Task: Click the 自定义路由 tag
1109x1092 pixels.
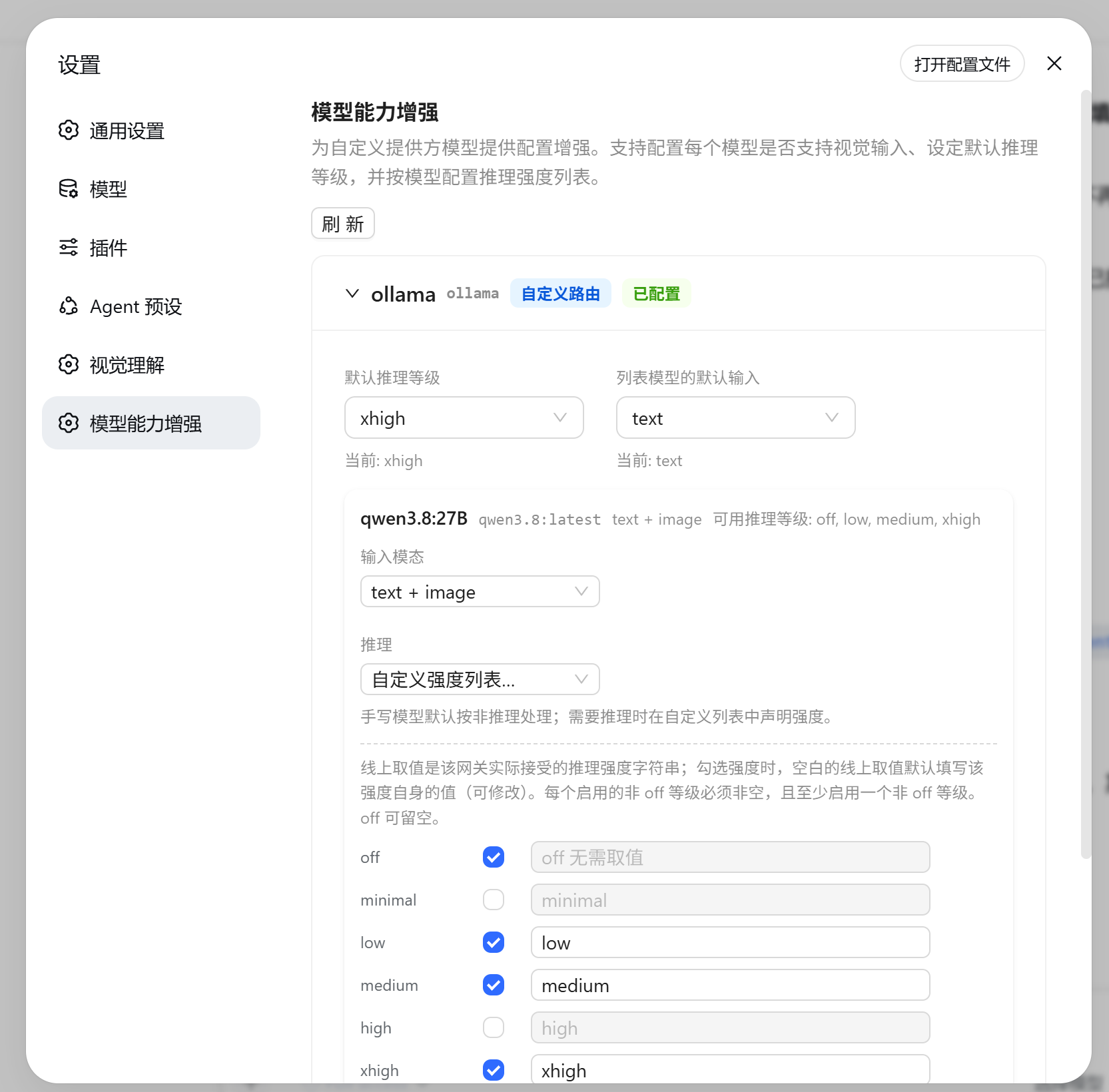Action: pos(561,294)
